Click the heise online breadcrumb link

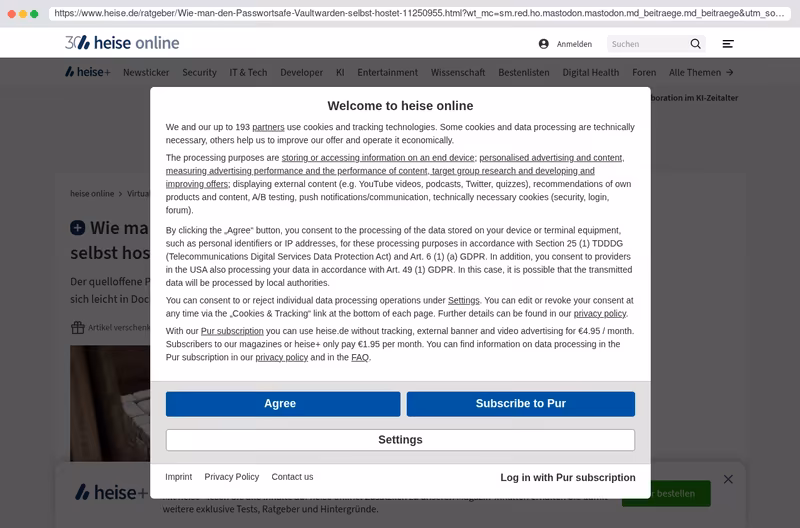coord(92,194)
